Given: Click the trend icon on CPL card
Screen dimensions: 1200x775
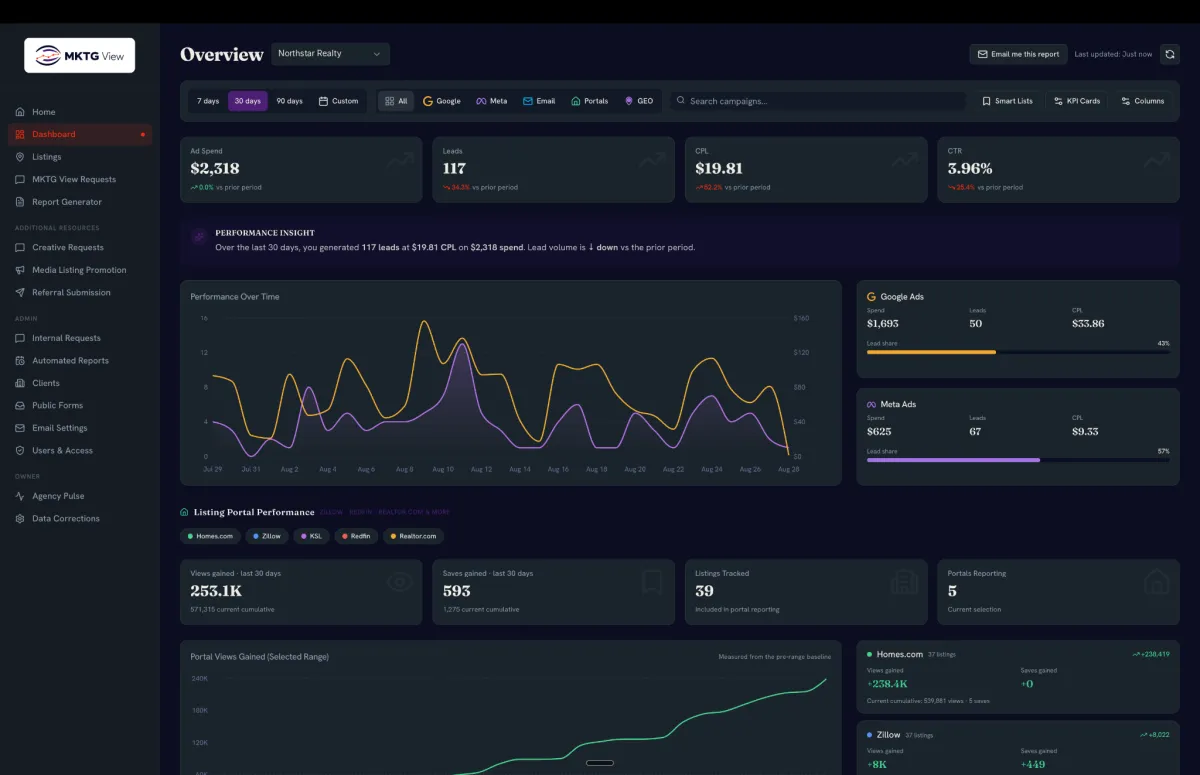Looking at the screenshot, I should click(905, 159).
